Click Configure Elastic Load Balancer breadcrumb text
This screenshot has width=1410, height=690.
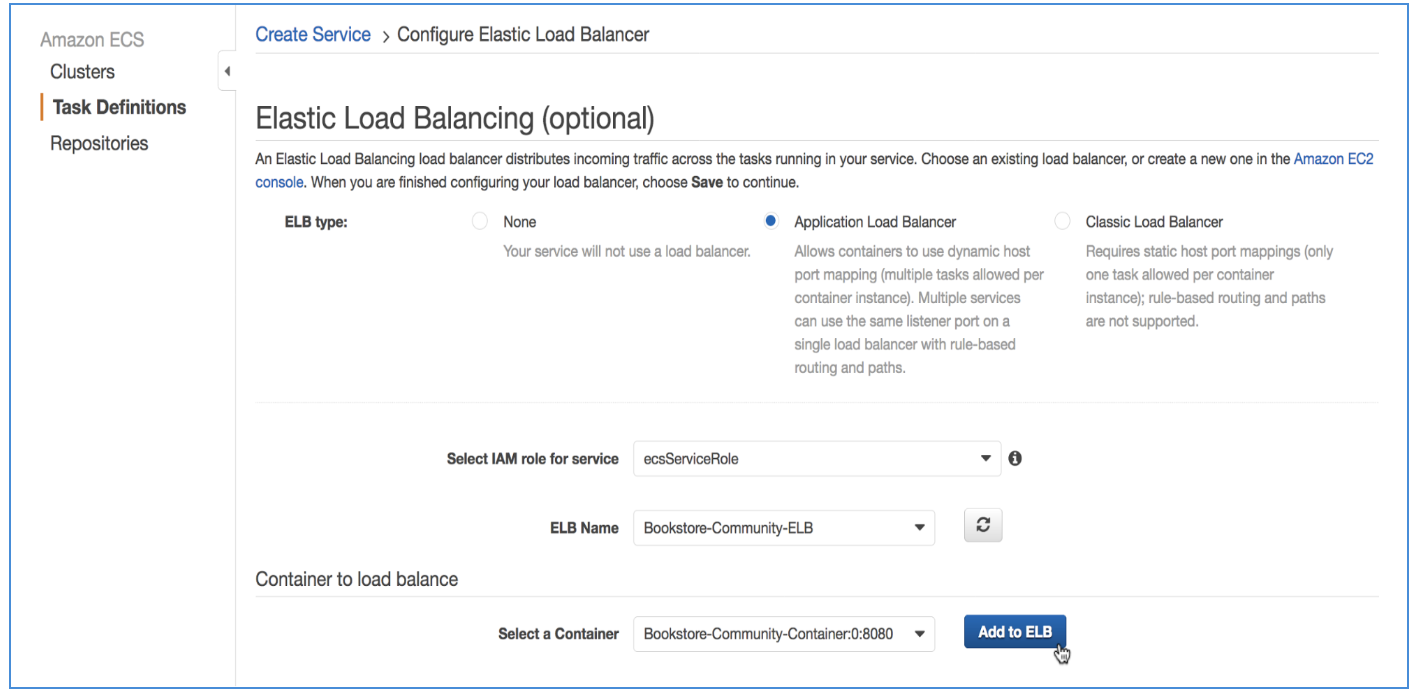(x=523, y=35)
